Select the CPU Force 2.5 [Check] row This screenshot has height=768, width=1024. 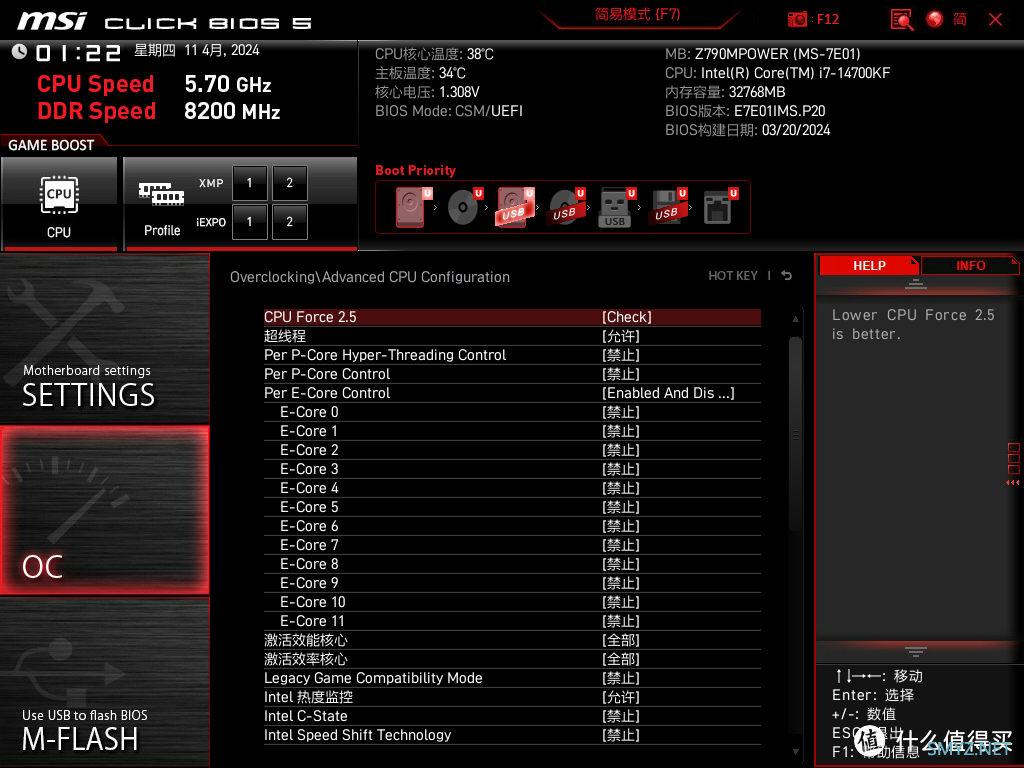(512, 317)
